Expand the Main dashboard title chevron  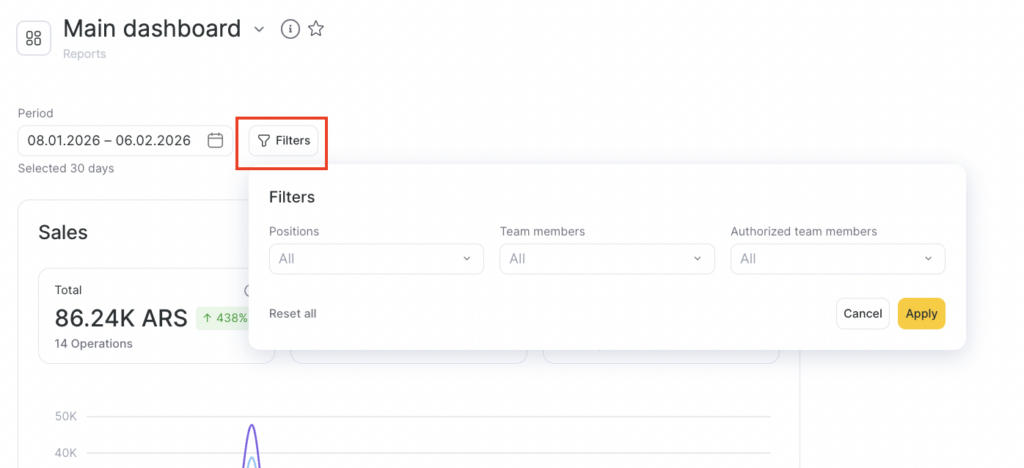259,30
